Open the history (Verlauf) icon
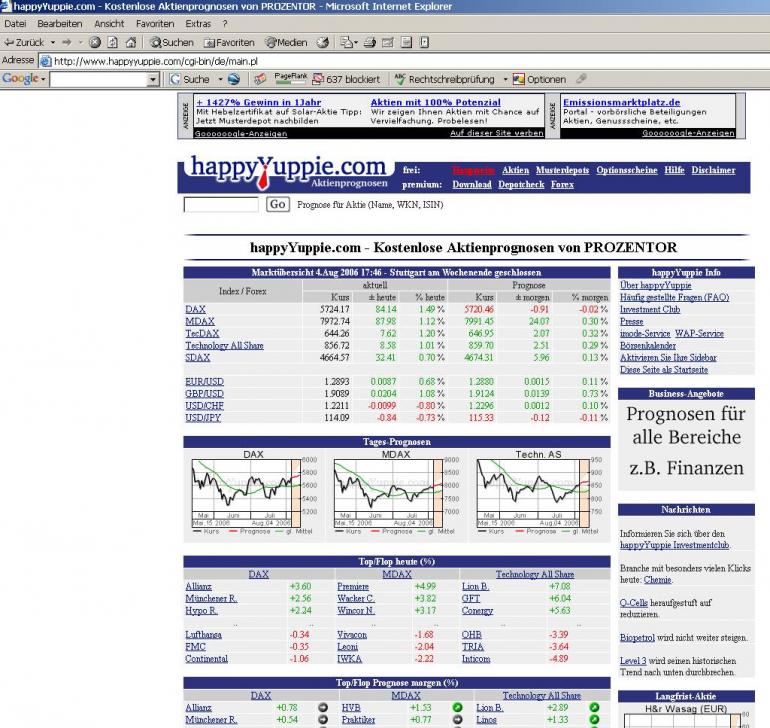The image size is (770, 728). [x=323, y=43]
